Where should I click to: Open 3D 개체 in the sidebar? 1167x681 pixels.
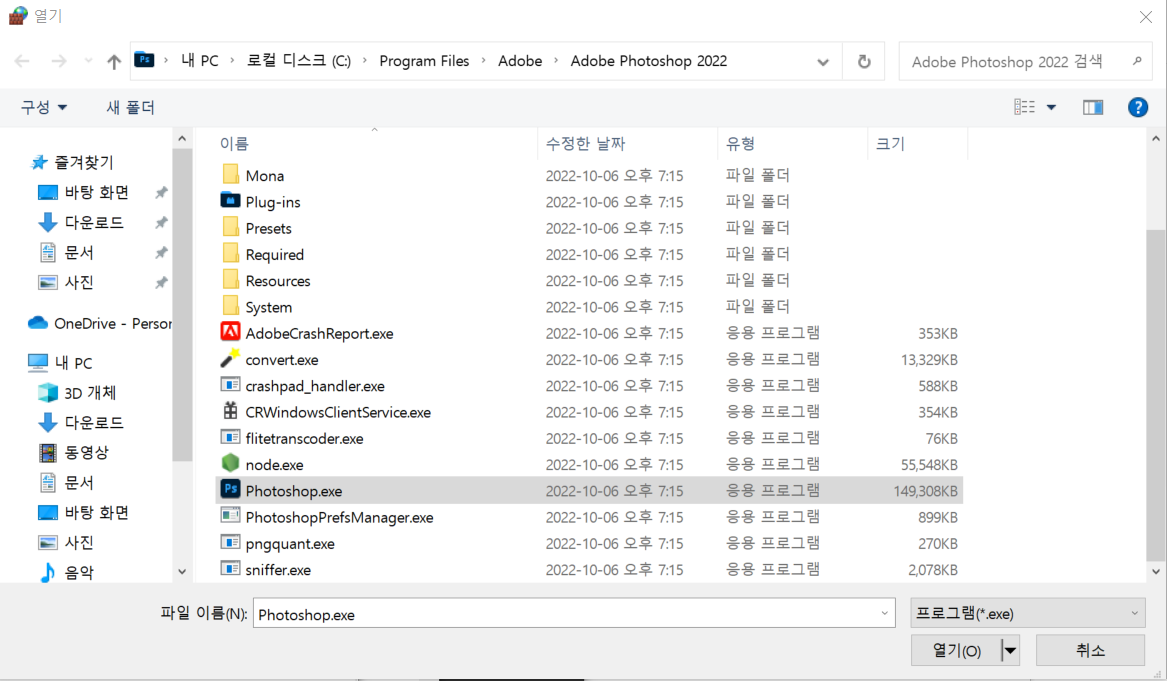(89, 393)
